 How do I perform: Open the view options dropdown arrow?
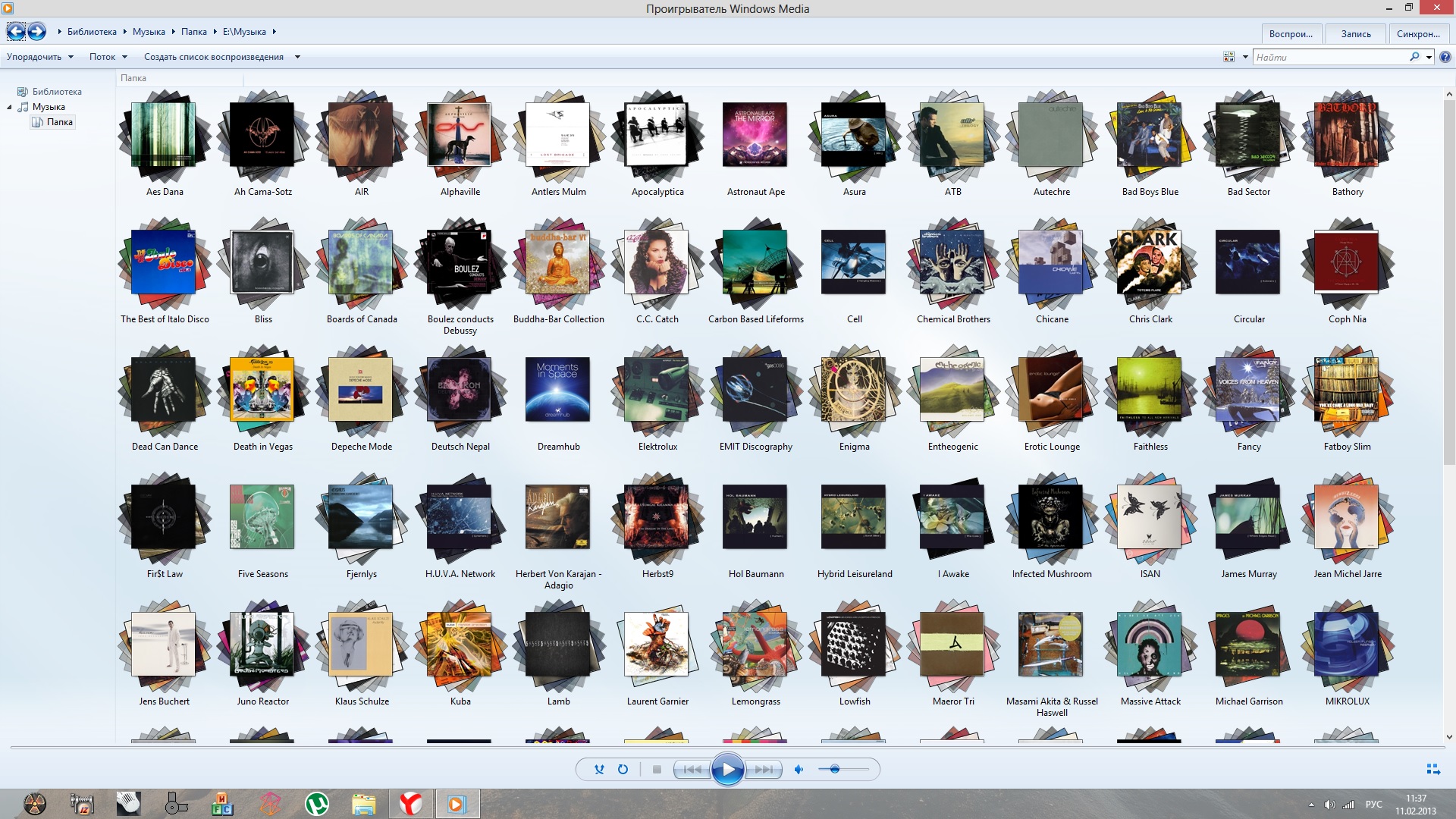pyautogui.click(x=1245, y=57)
